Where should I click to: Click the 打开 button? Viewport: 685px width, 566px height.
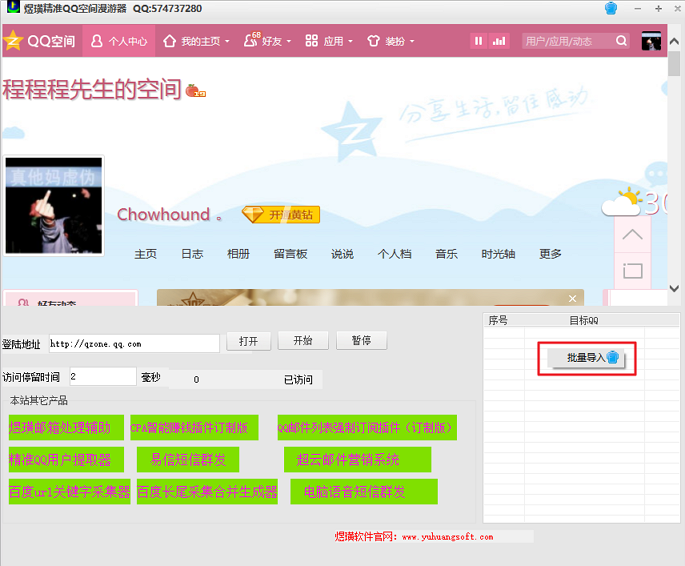(249, 341)
